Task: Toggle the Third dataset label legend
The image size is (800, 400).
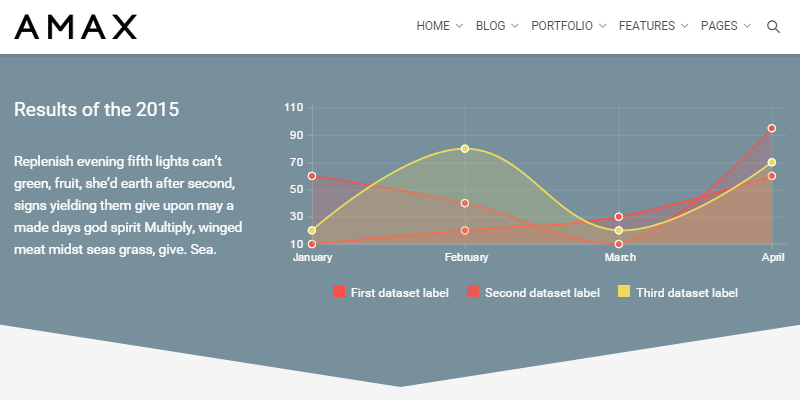Action: pos(686,292)
